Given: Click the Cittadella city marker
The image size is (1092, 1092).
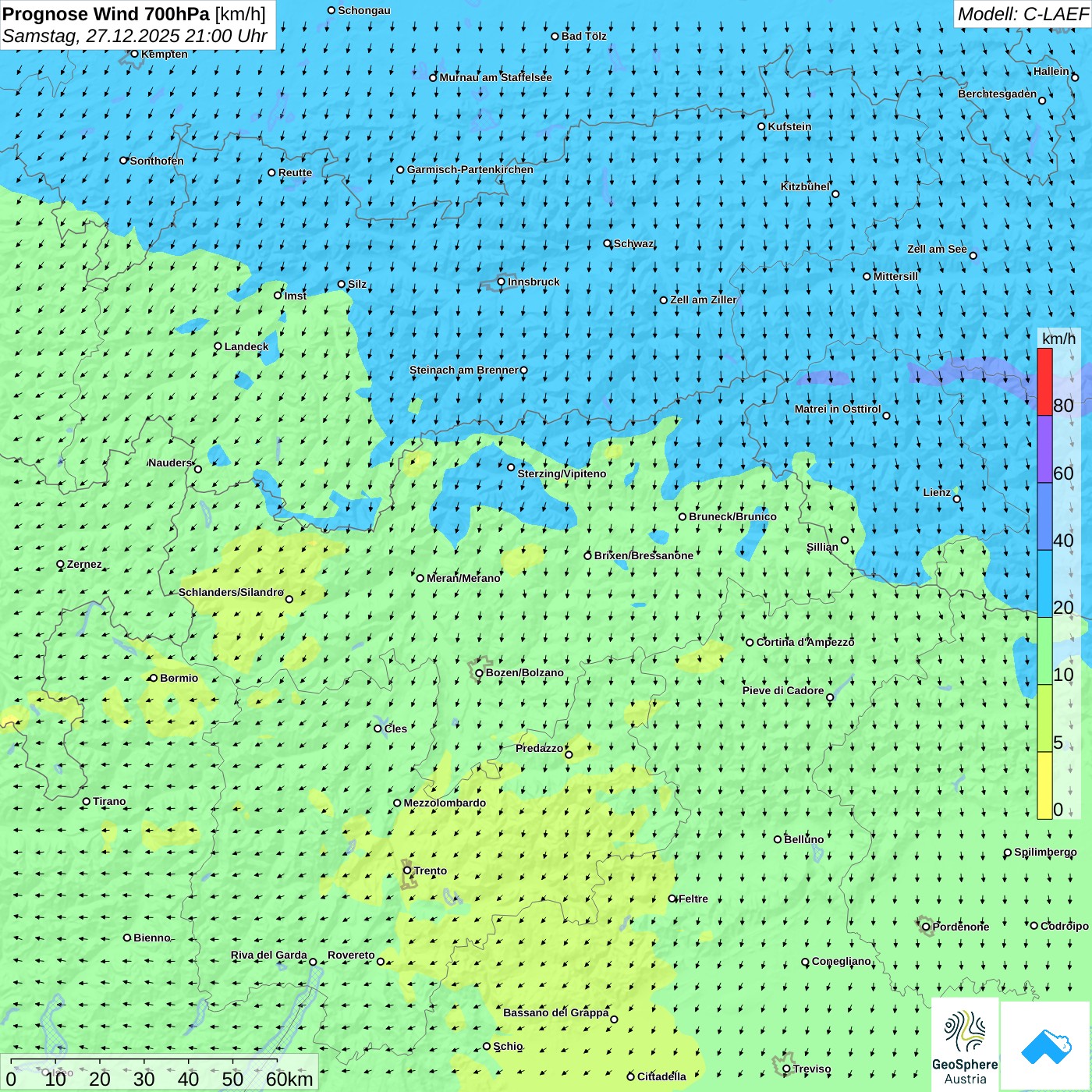Looking at the screenshot, I should [x=631, y=1077].
